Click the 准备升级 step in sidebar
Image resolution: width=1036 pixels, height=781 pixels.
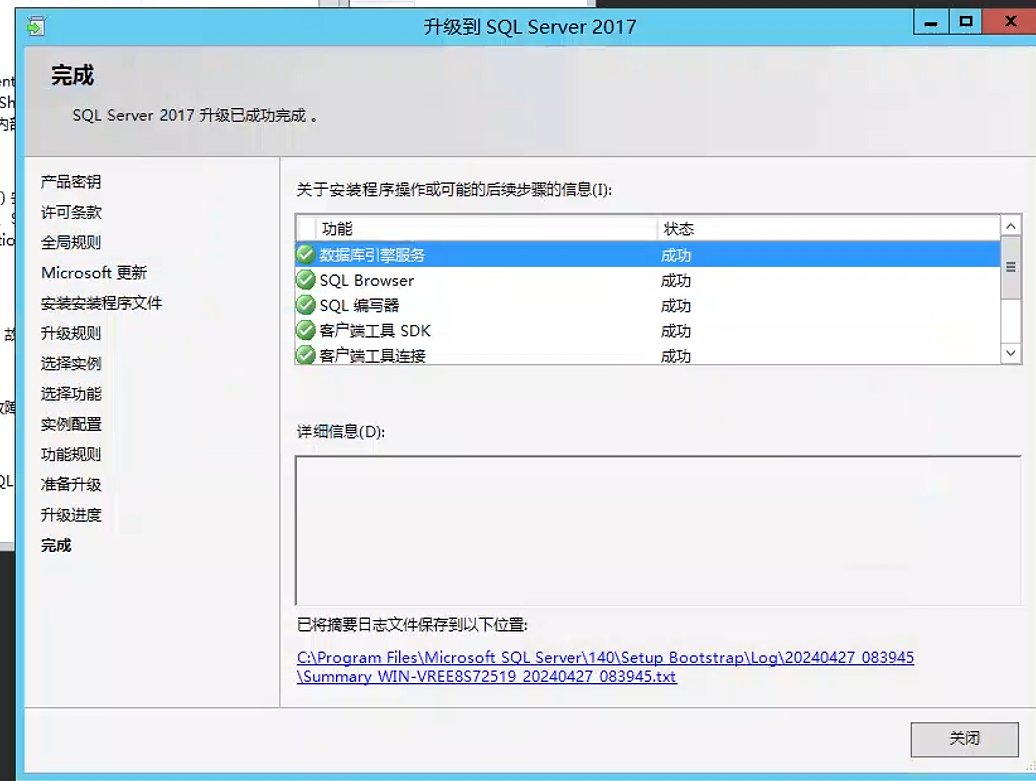[71, 484]
